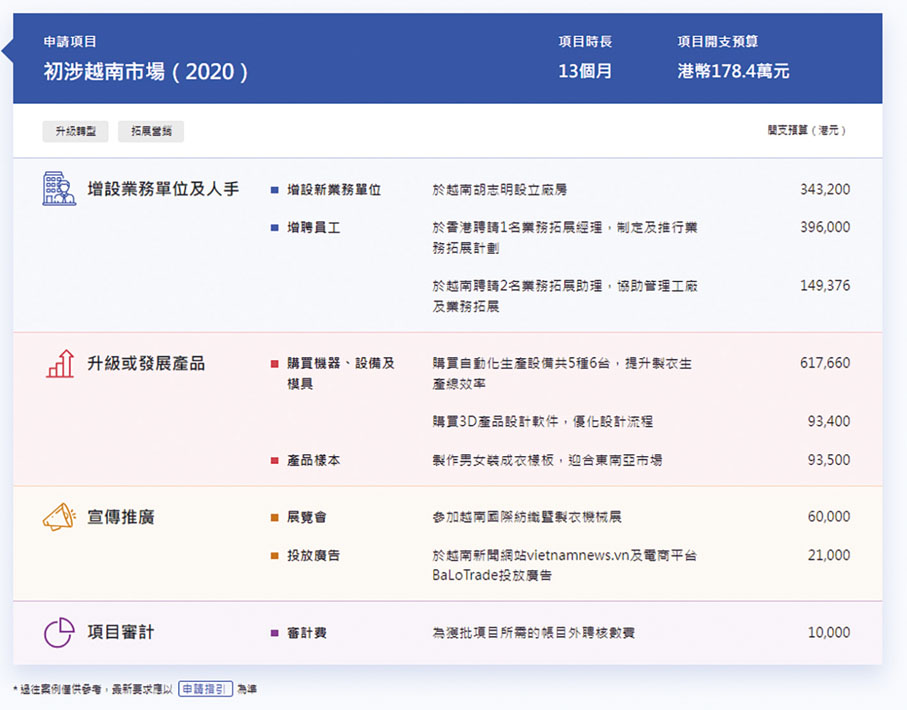
Task: Click the pie chart icon for 項目審計
Action: point(60,632)
